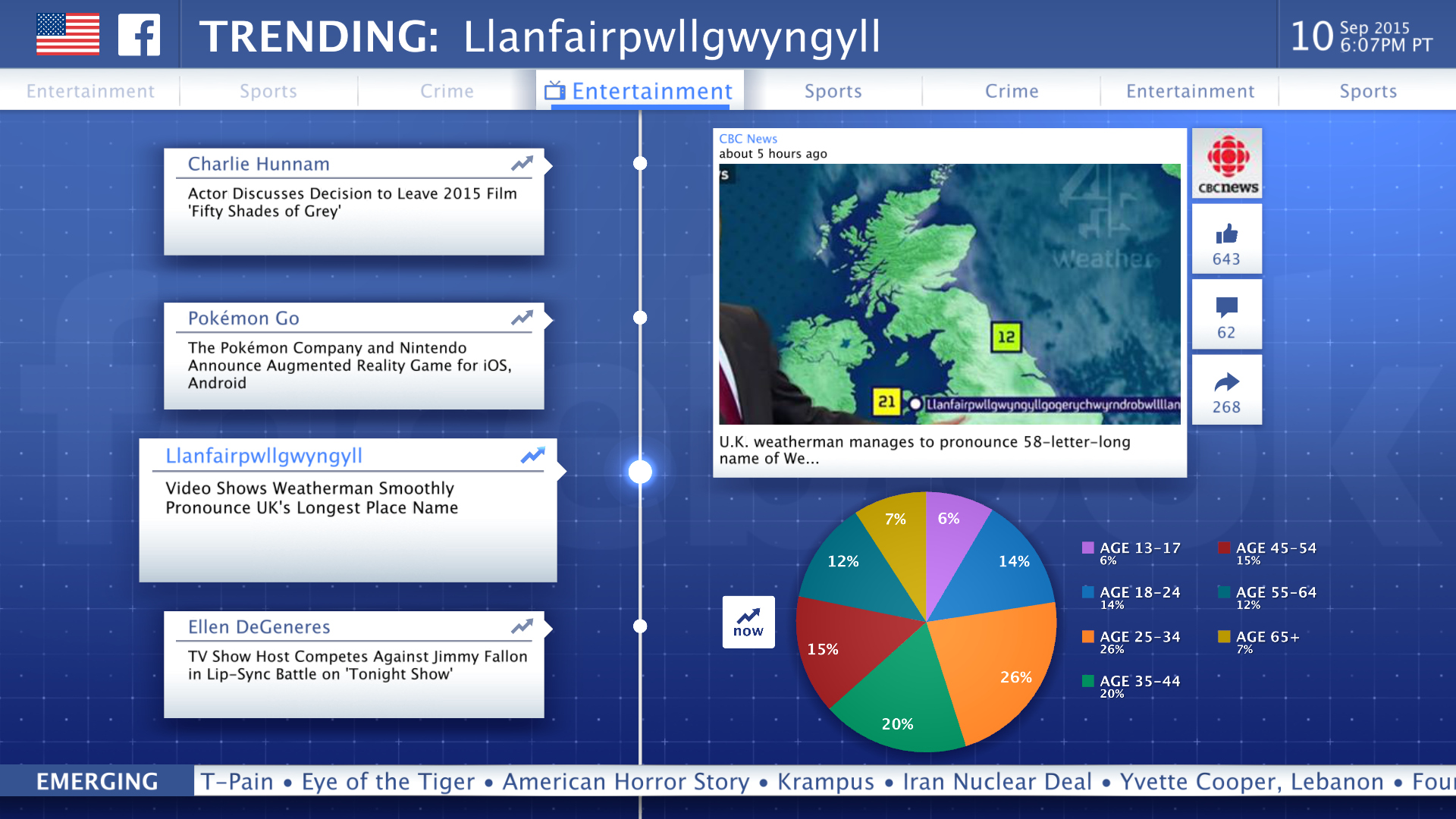Click the '643' likes count
The width and height of the screenshot is (1456, 819).
1226,259
